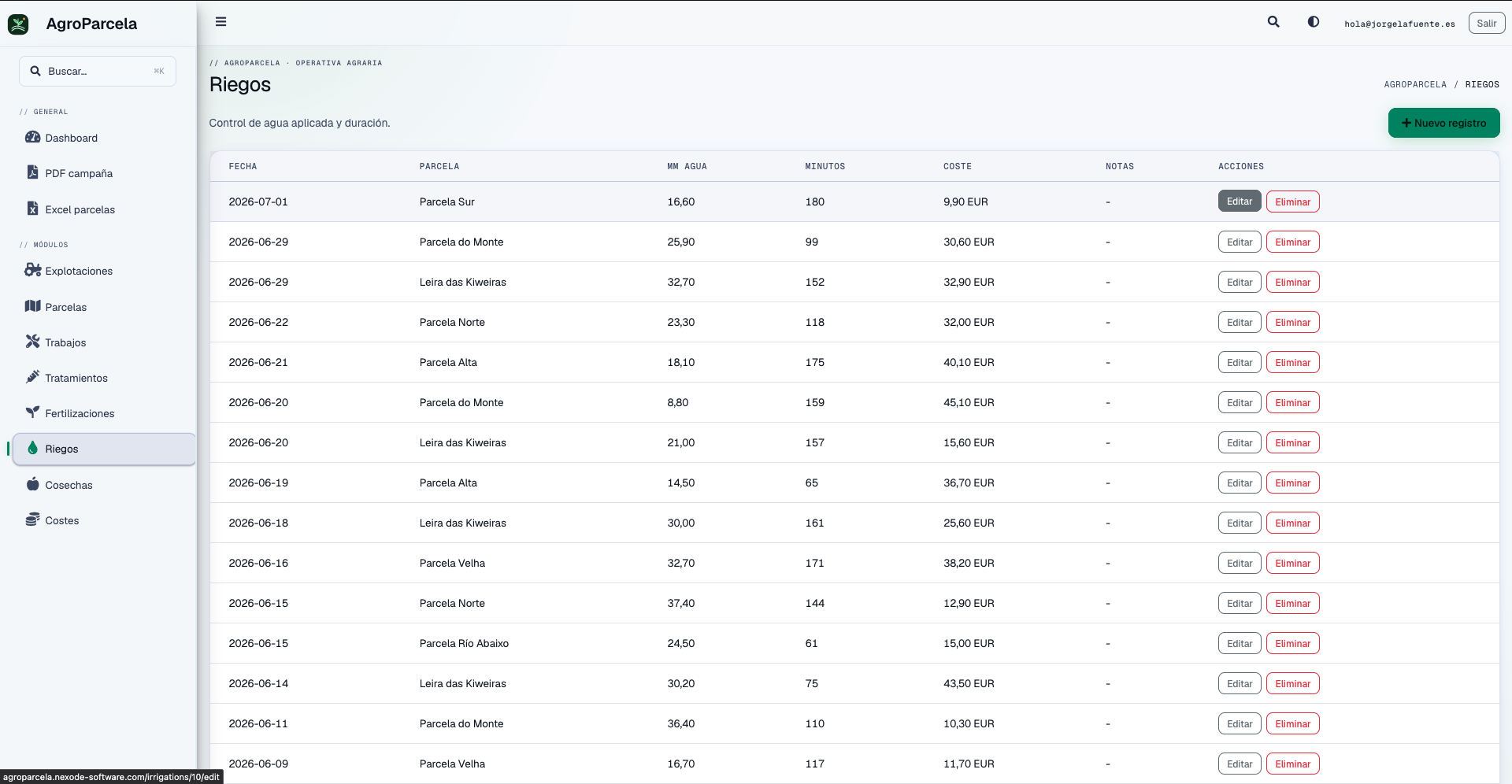Click the Riegos water drop icon
This screenshot has width=1512, height=784.
[32, 448]
